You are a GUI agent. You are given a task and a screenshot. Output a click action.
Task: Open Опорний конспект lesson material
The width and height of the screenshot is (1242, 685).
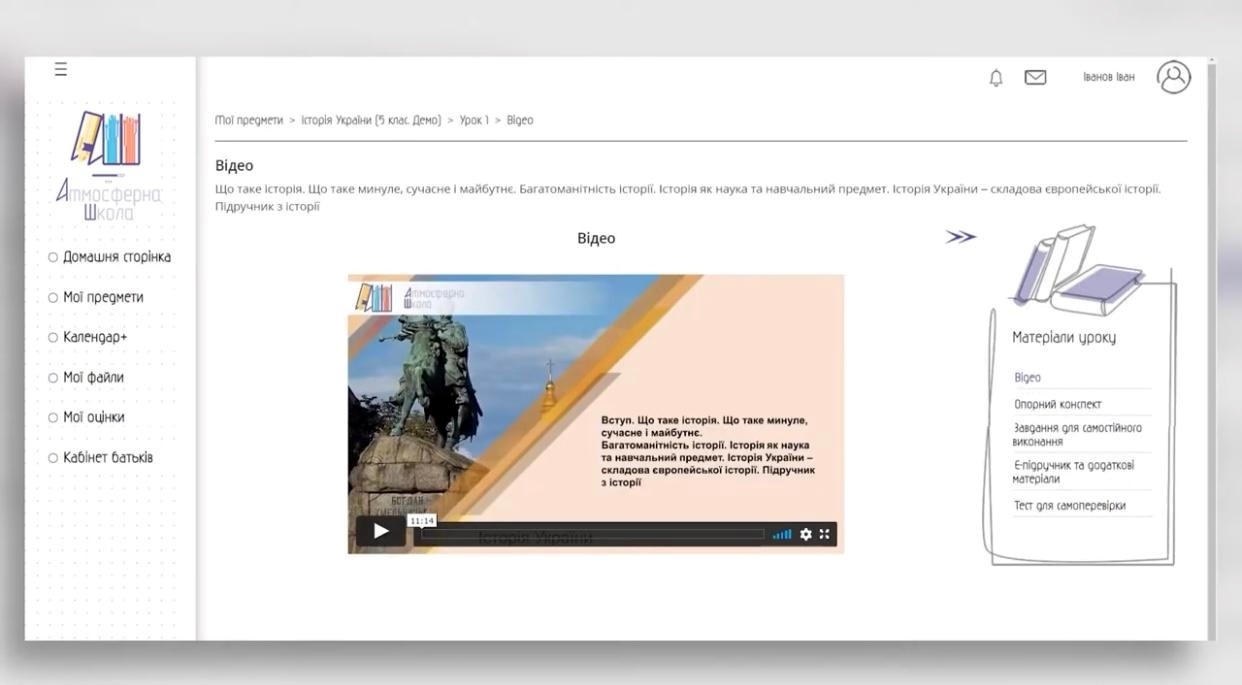point(1057,404)
